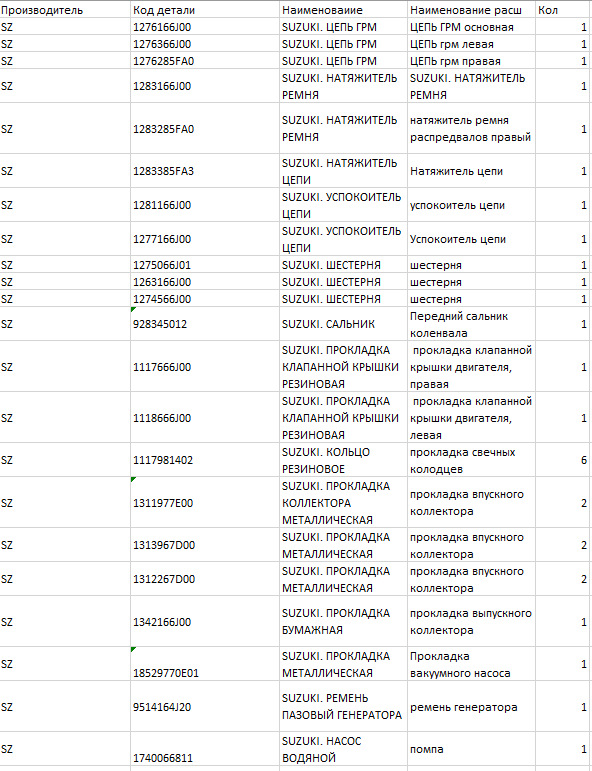592x771 pixels.
Task: Select the Кол column header
Action: [x=563, y=10]
